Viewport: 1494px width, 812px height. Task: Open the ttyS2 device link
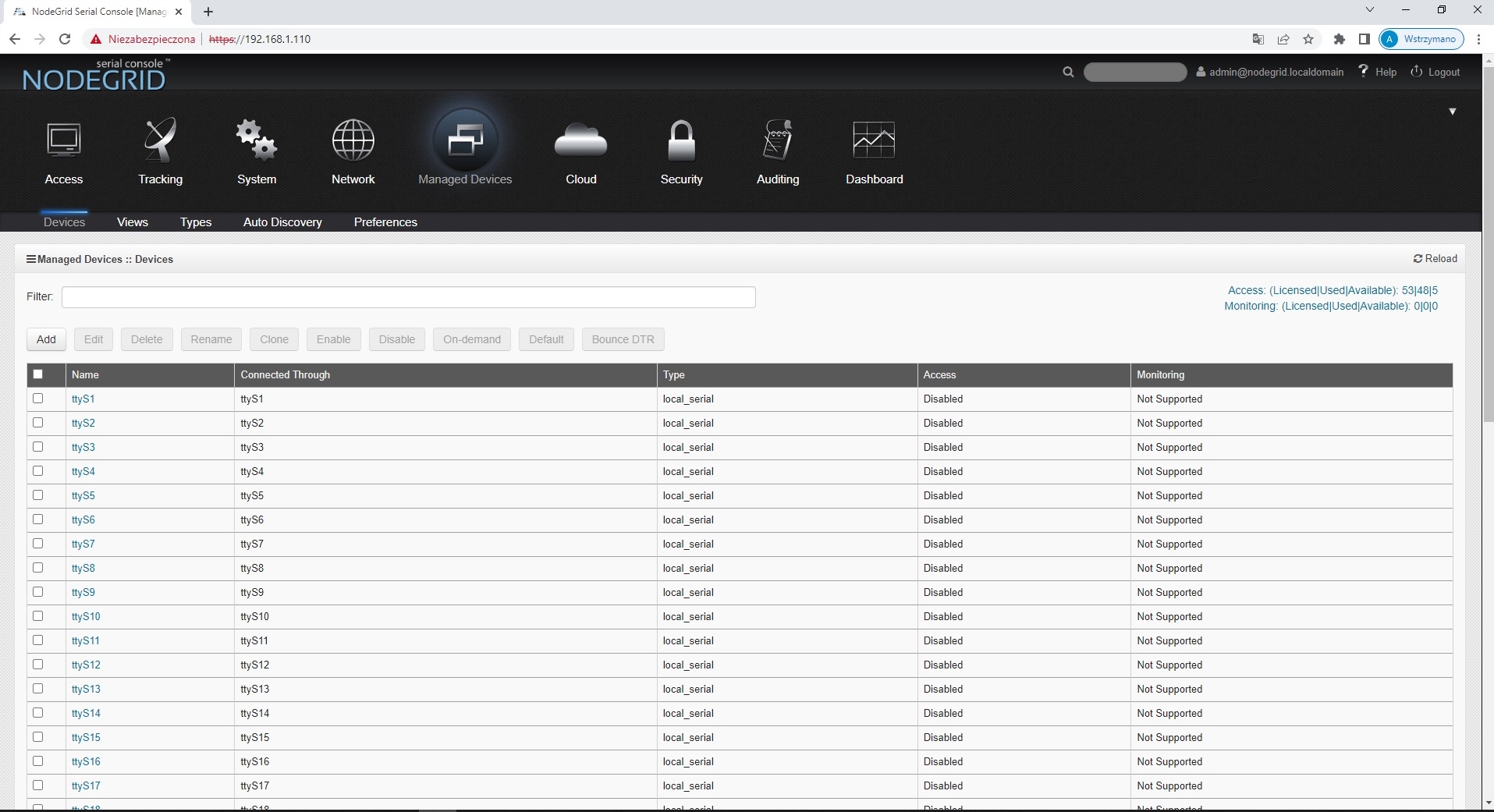point(83,423)
